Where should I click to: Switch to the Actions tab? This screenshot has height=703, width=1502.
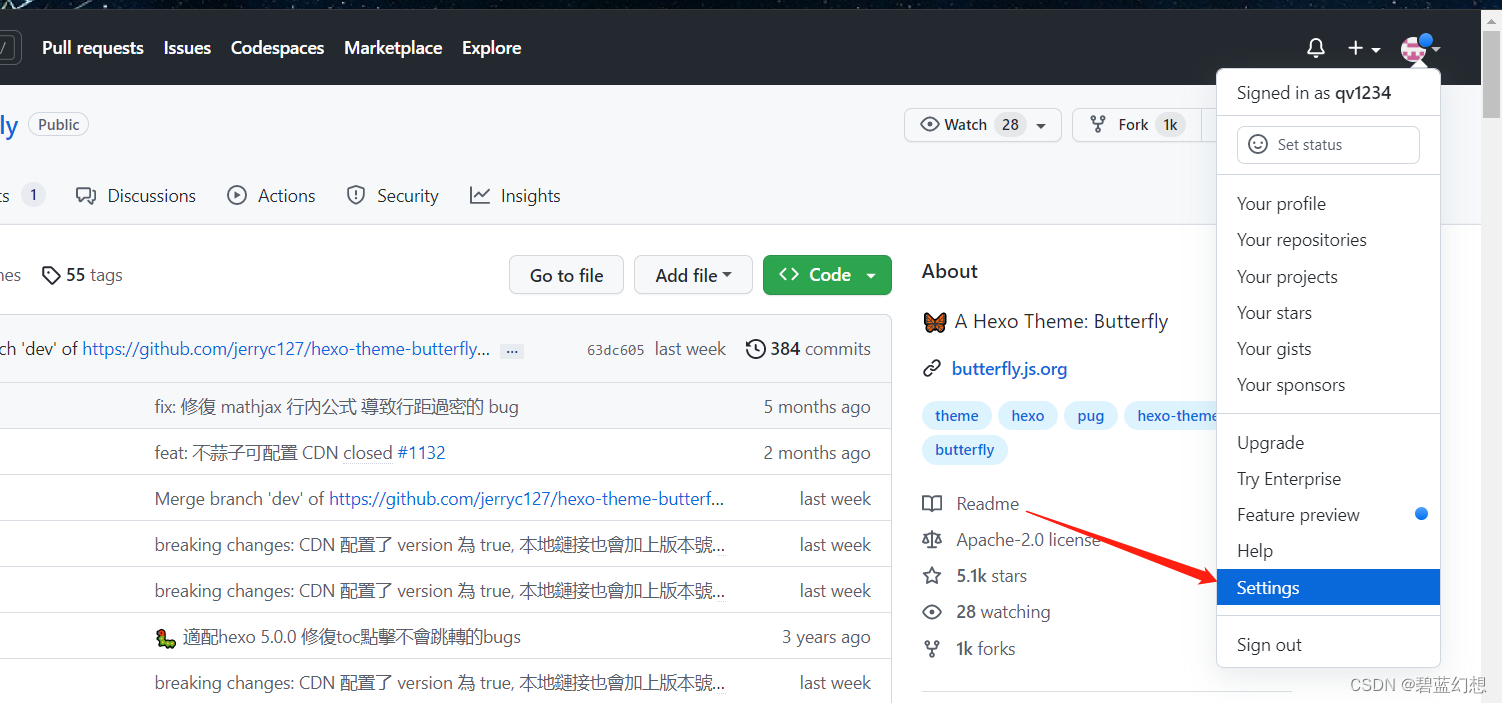(271, 196)
